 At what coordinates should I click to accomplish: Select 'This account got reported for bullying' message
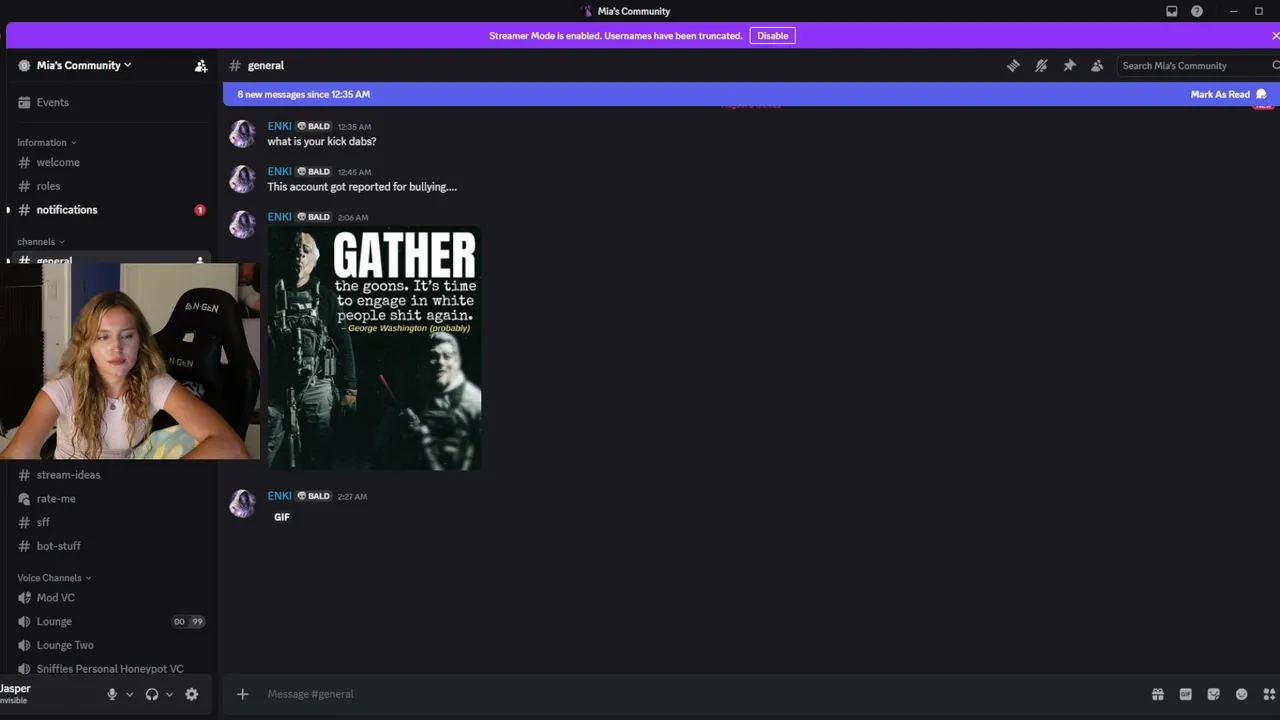click(x=362, y=187)
